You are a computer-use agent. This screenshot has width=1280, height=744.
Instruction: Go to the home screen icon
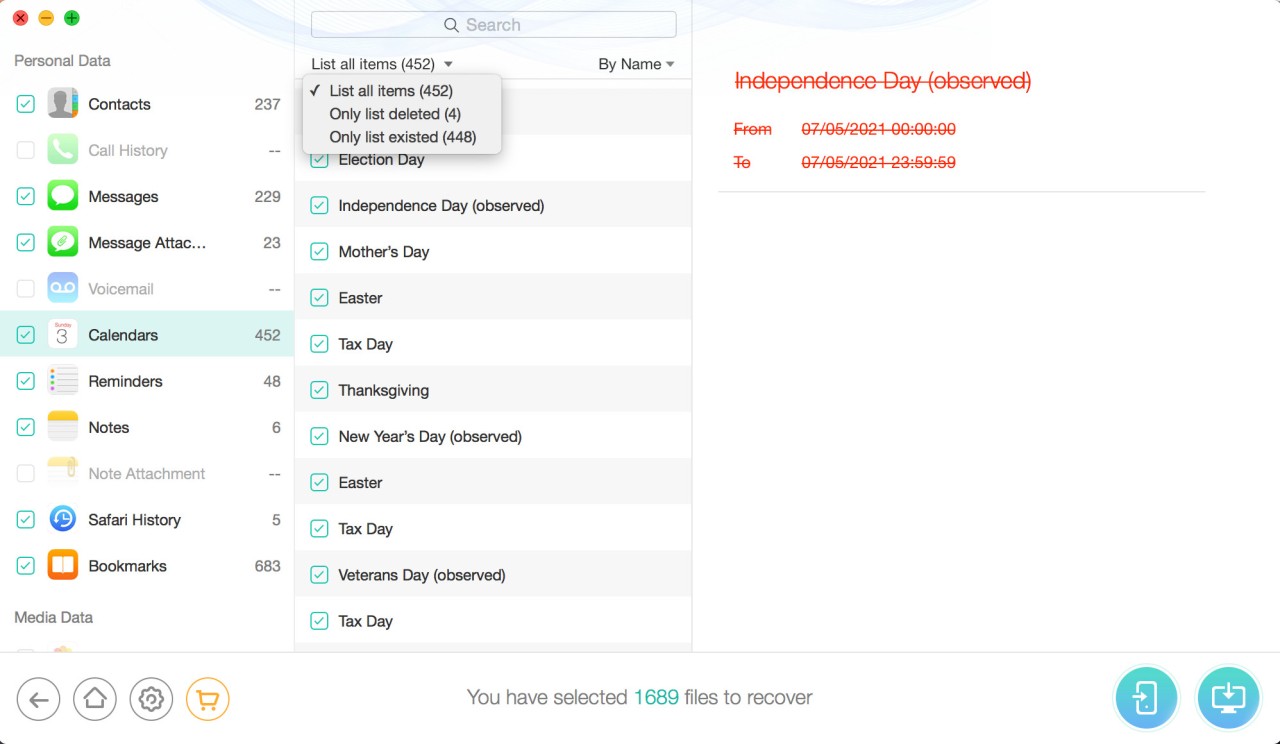coord(95,700)
